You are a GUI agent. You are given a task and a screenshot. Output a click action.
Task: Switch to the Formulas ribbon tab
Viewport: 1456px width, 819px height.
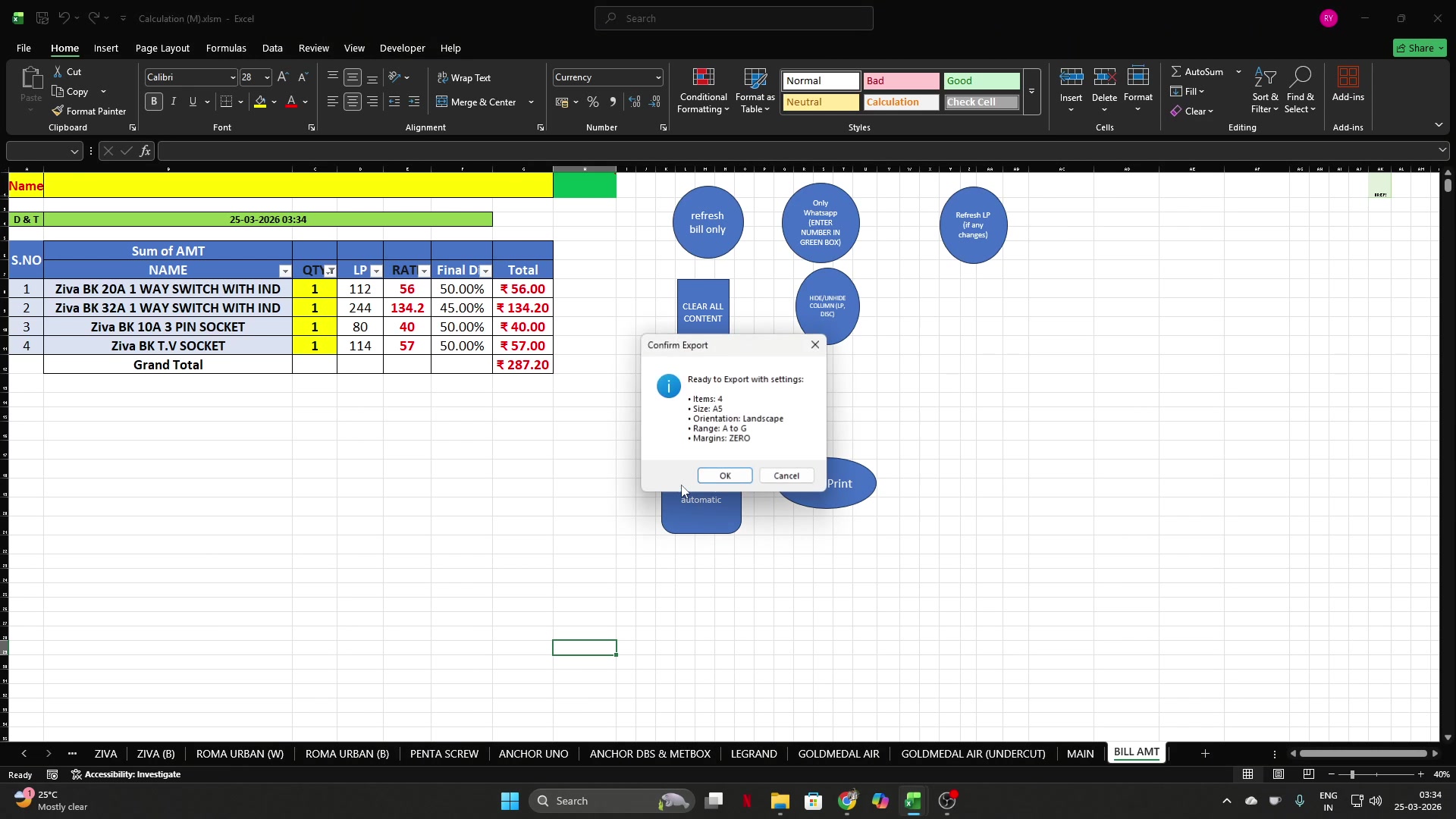[226, 48]
